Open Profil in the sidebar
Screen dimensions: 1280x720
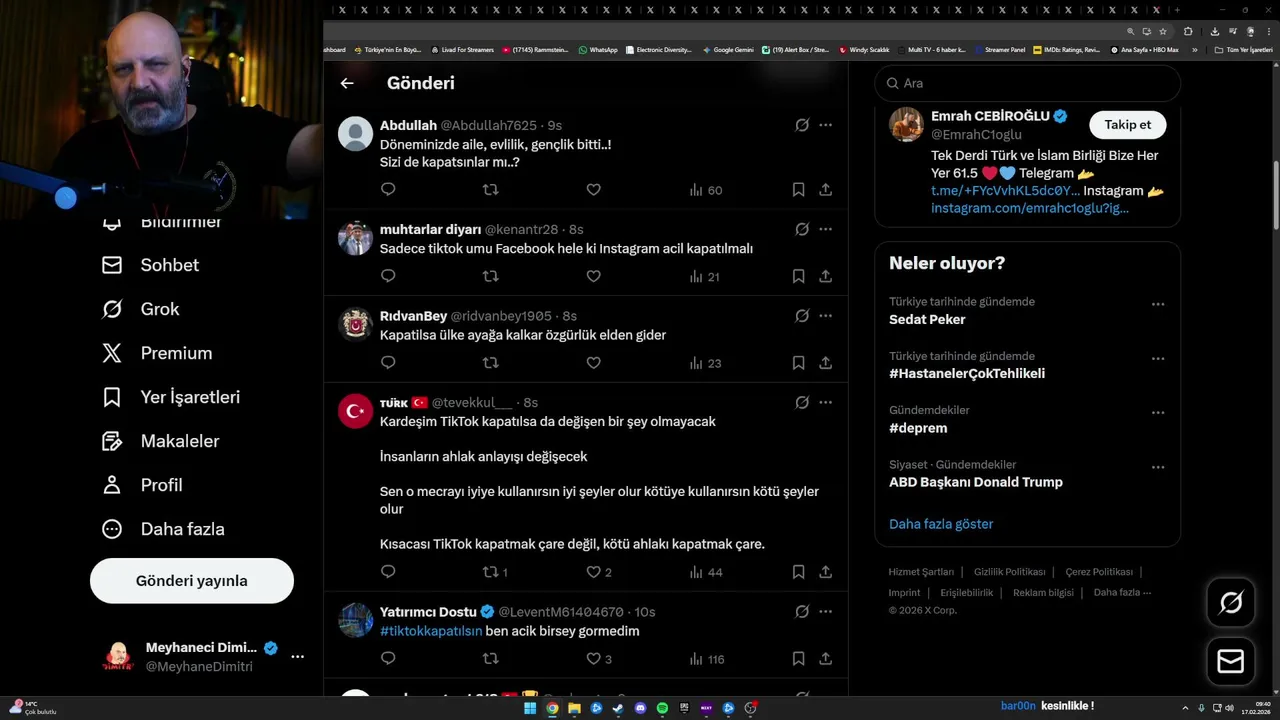[141, 485]
